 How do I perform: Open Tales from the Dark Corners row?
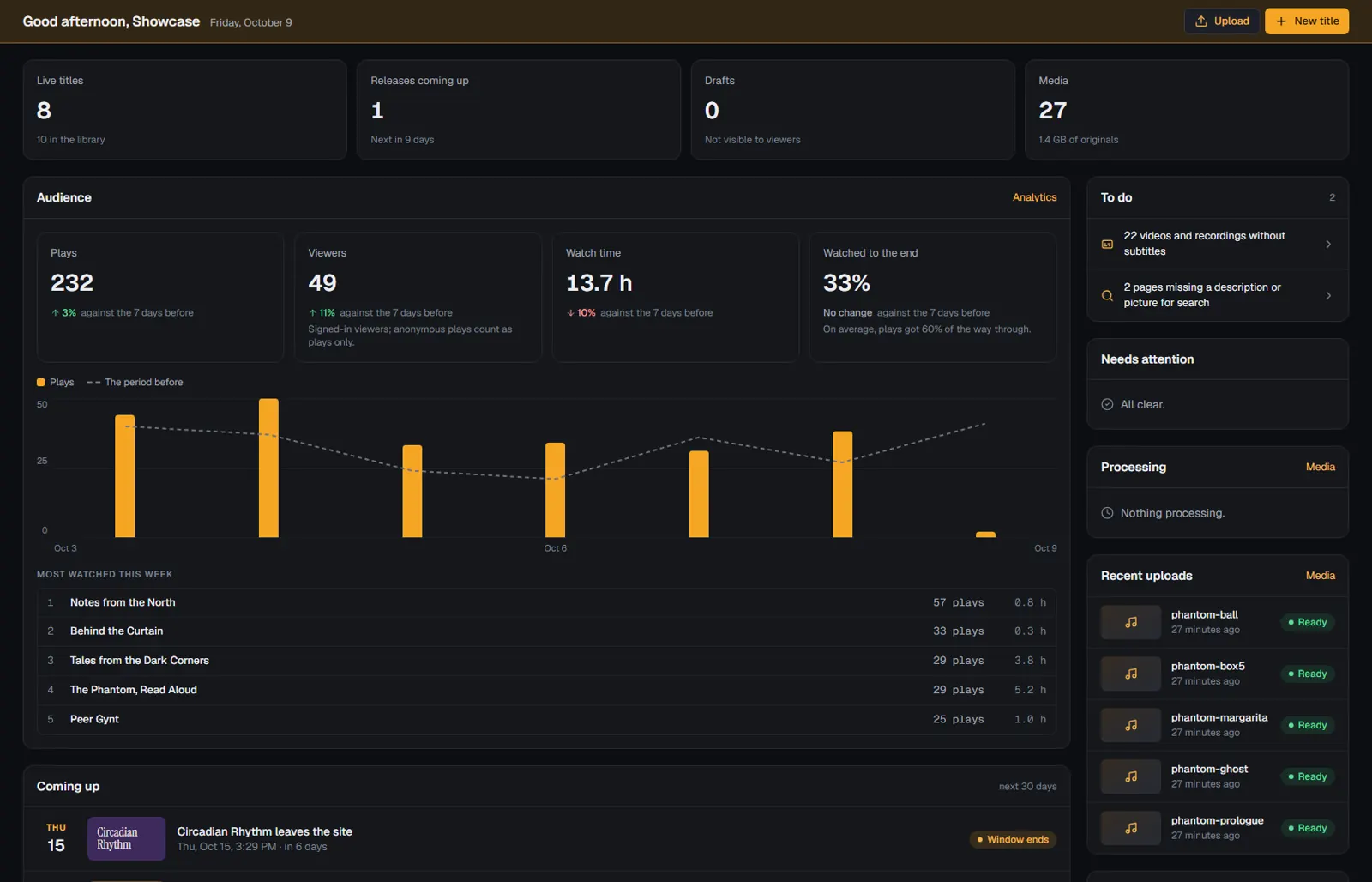click(x=546, y=661)
